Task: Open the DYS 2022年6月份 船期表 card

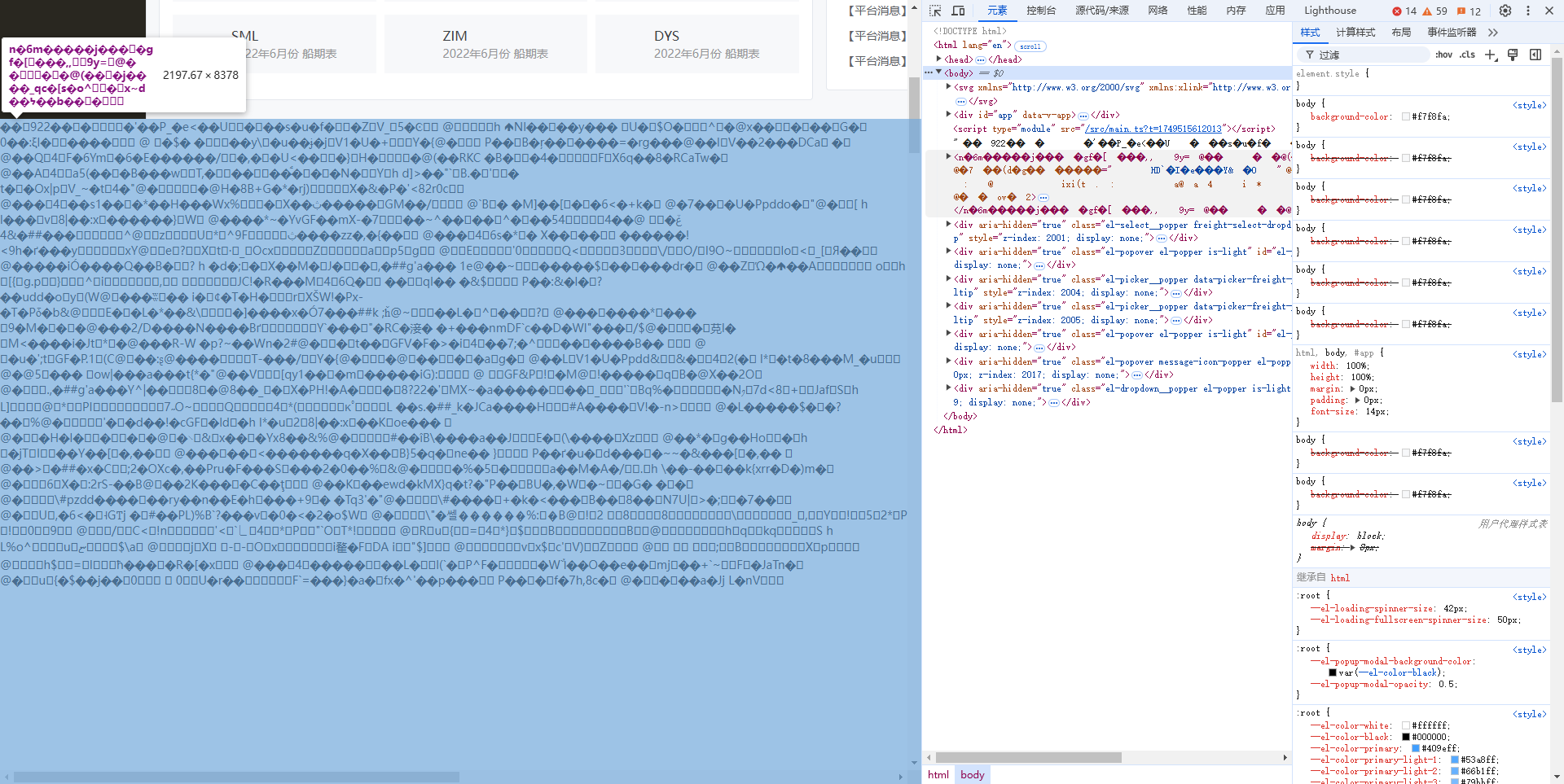Action: pyautogui.click(x=697, y=44)
